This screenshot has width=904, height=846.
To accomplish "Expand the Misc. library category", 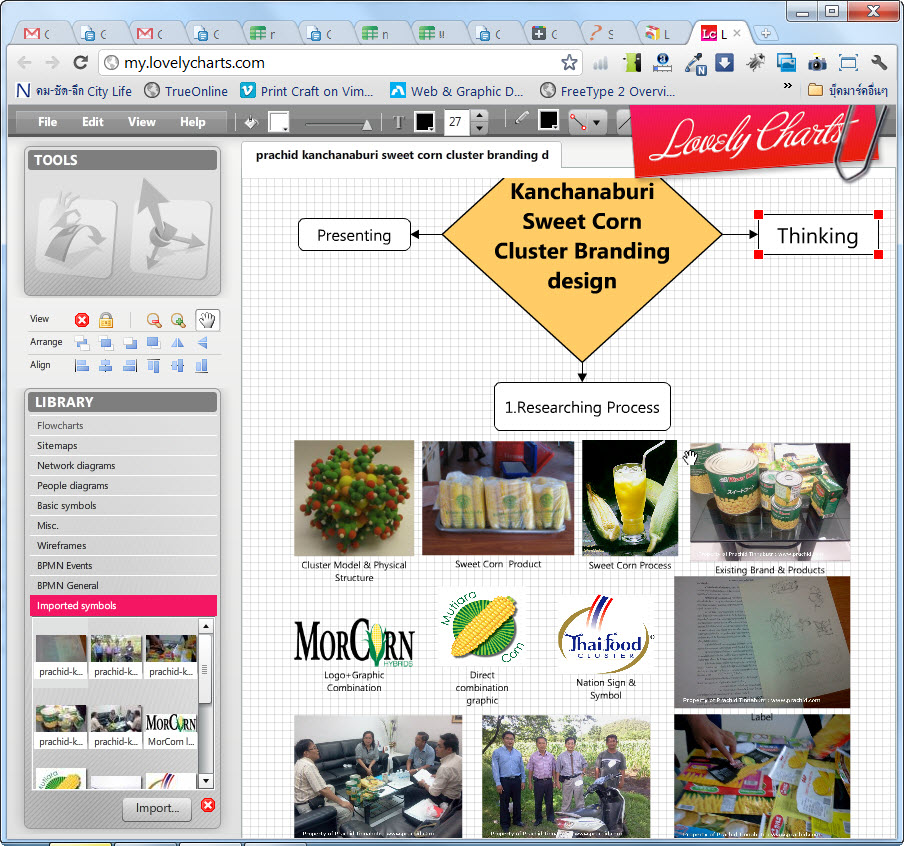I will coord(123,525).
